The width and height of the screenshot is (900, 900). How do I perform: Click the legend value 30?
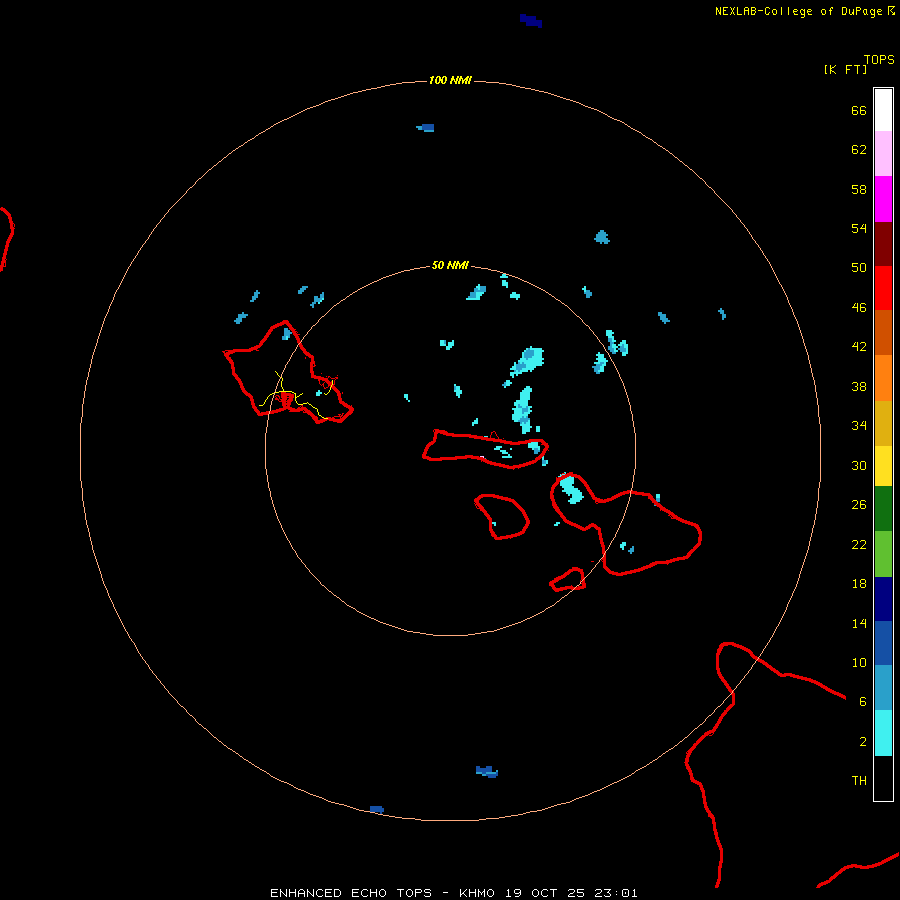(x=859, y=465)
